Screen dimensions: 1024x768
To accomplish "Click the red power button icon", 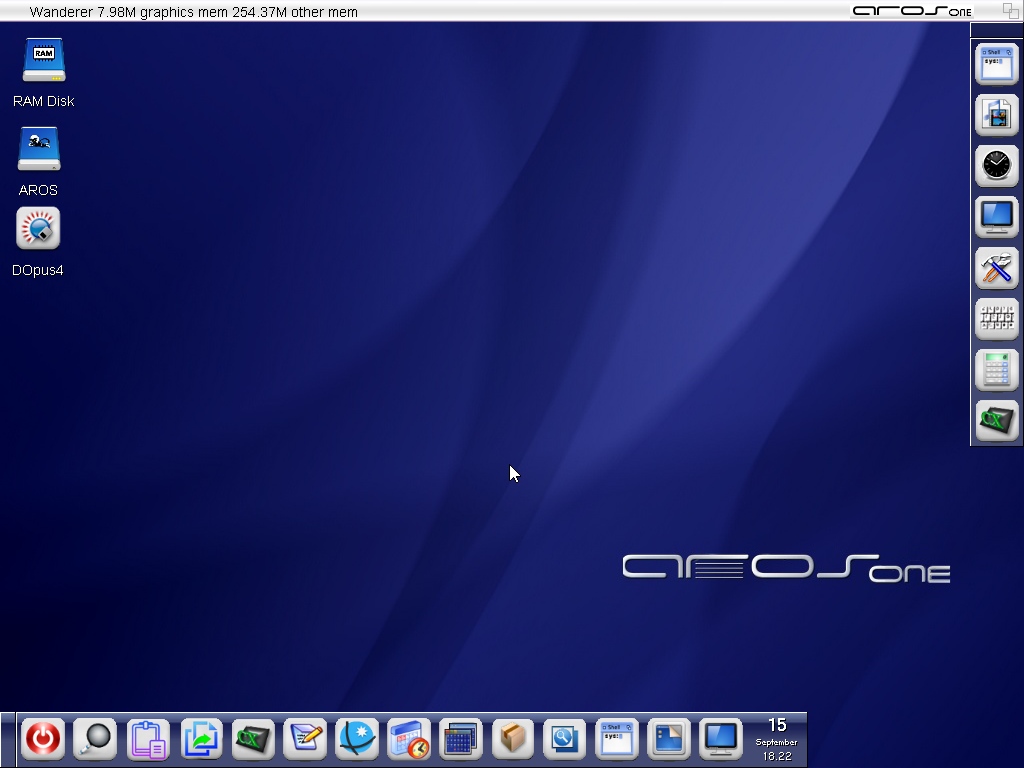I will (x=43, y=740).
